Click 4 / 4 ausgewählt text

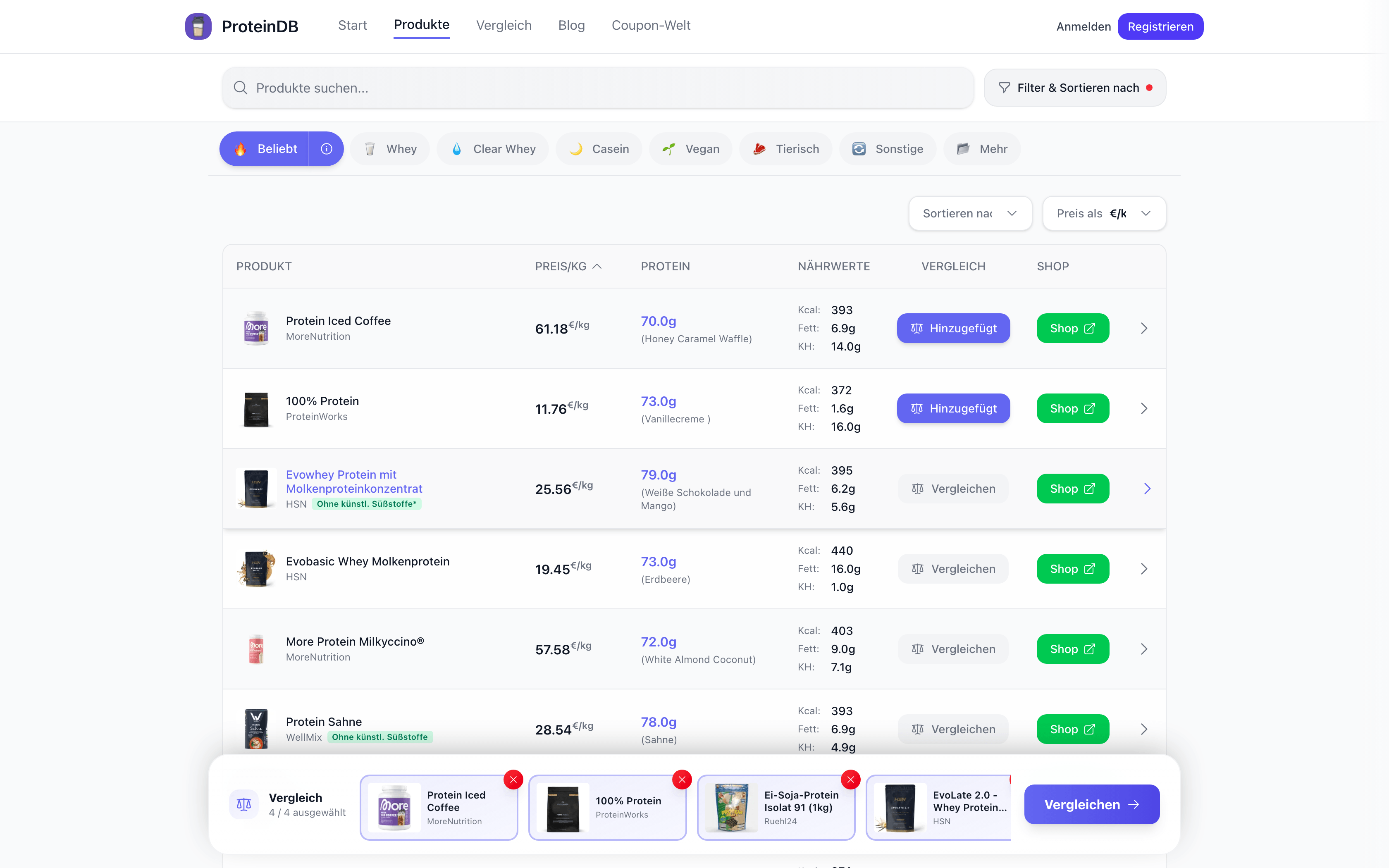(x=307, y=812)
